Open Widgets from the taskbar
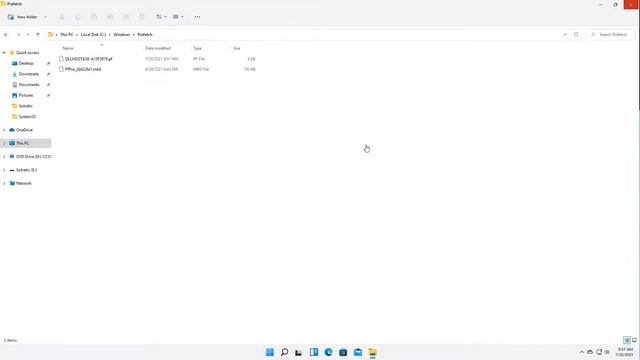Image resolution: width=640 pixels, height=360 pixels. coord(313,352)
